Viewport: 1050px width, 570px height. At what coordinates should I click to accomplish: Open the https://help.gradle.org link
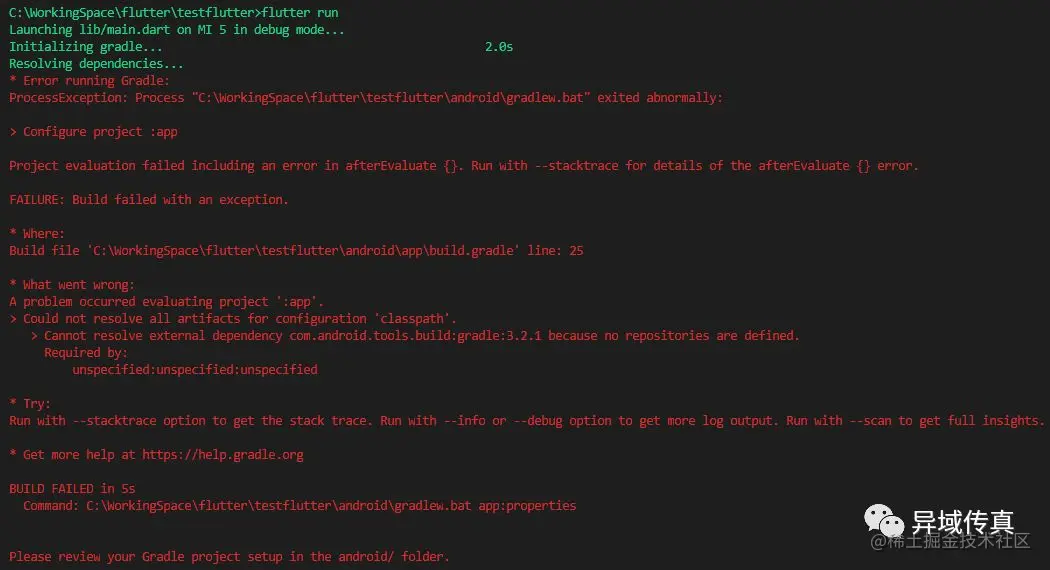tap(223, 455)
